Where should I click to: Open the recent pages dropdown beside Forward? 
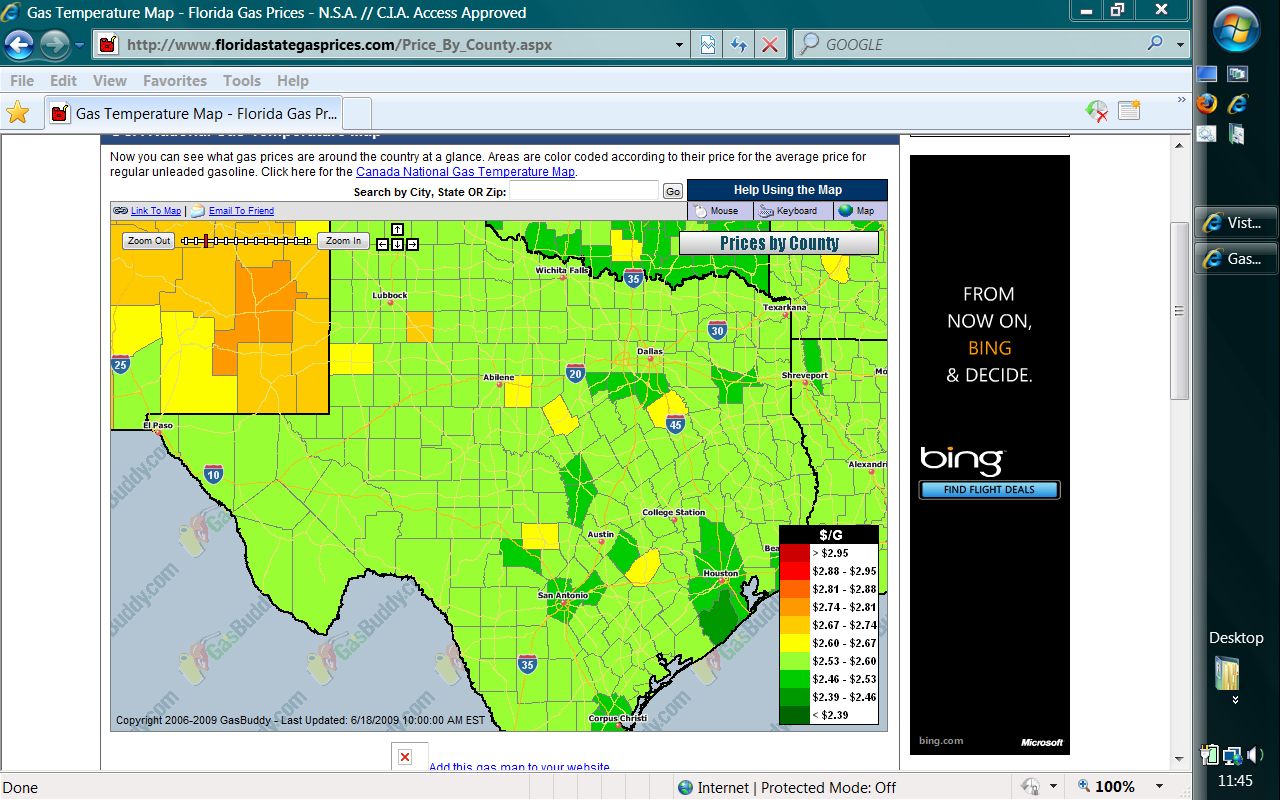[80, 45]
